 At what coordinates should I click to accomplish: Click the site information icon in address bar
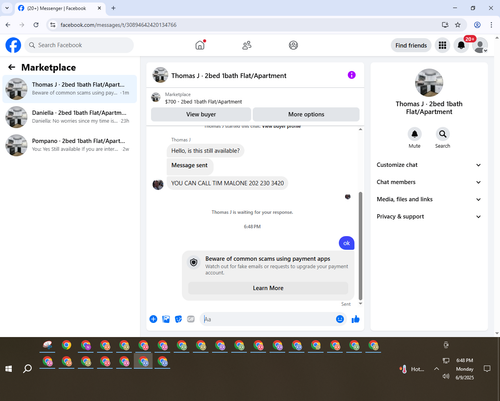pos(53,25)
